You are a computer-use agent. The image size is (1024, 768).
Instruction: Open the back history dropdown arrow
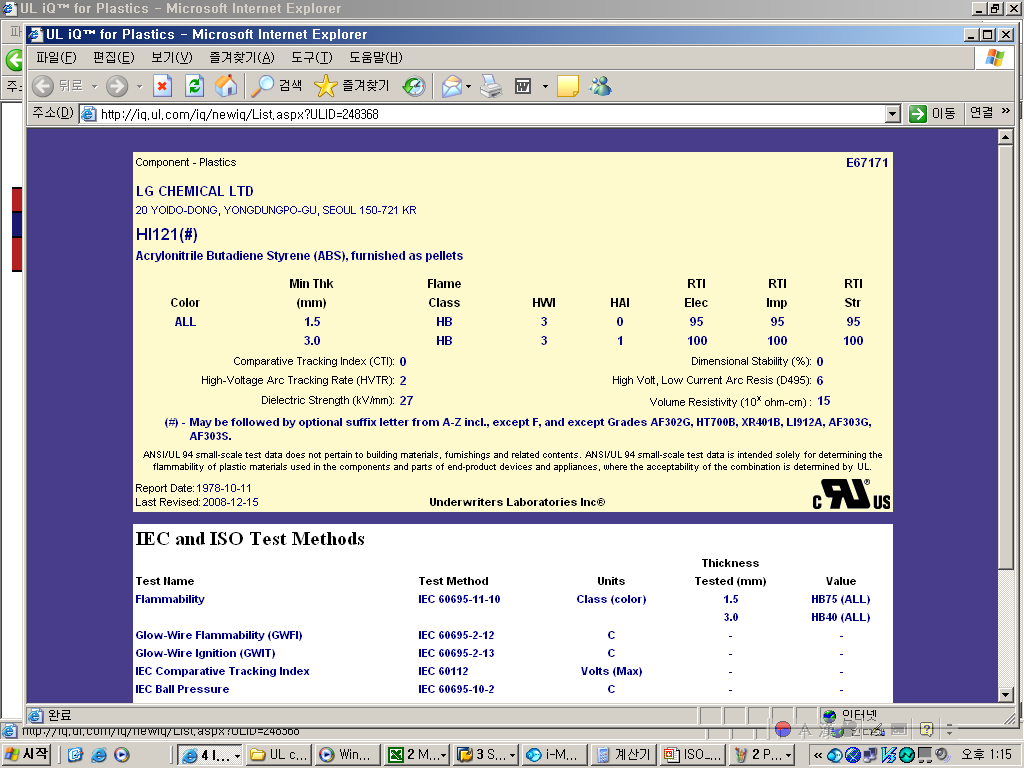pyautogui.click(x=94, y=86)
